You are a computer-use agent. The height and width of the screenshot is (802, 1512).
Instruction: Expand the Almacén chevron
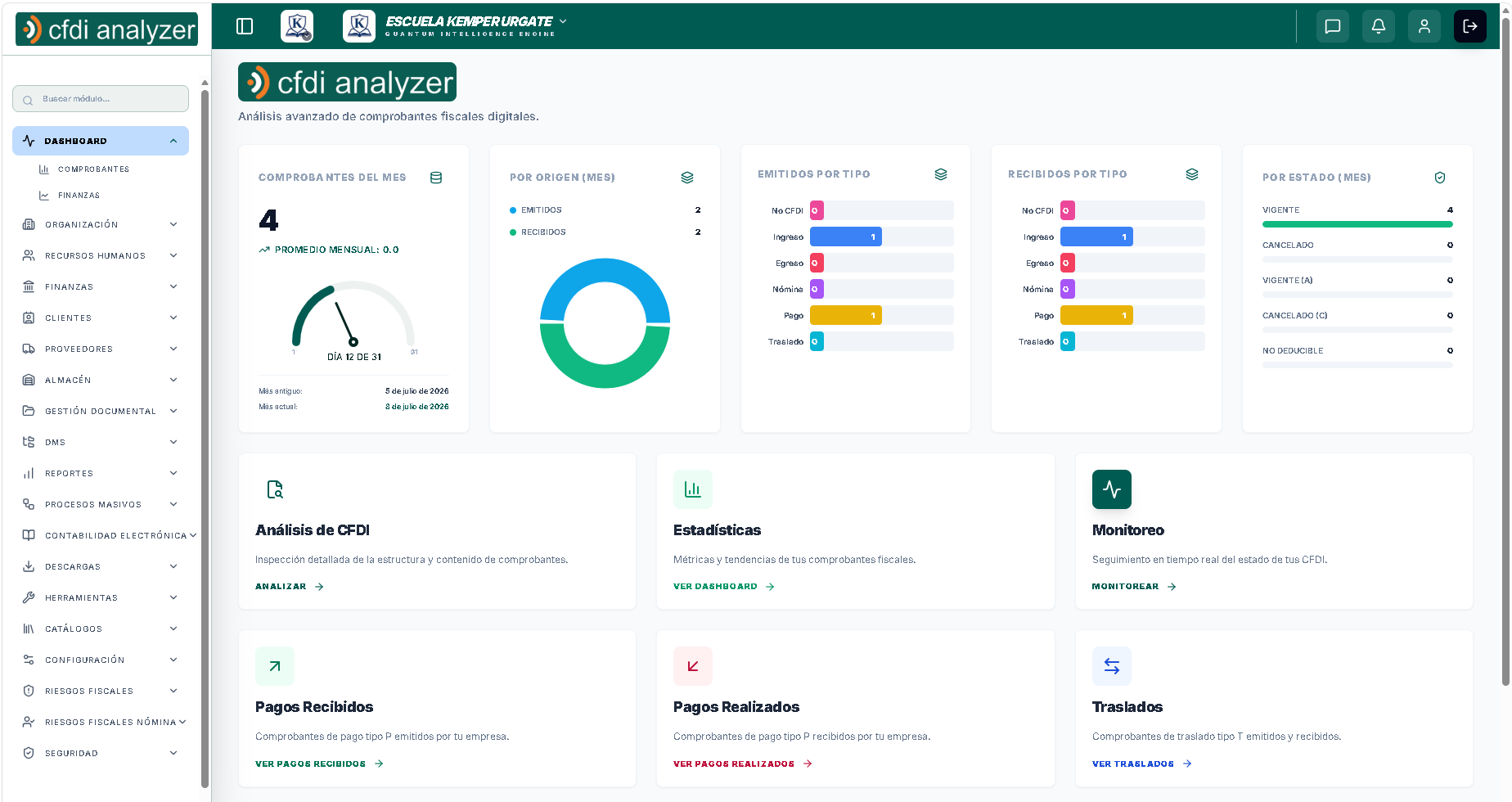173,380
